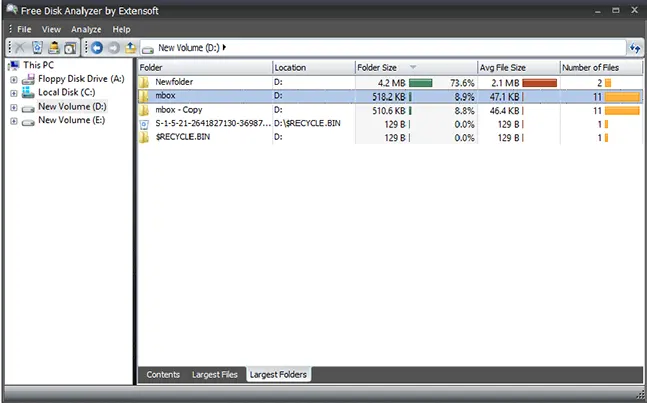Click the Floppy Disk Drive icon
Image resolution: width=647 pixels, height=403 pixels.
tap(28, 79)
